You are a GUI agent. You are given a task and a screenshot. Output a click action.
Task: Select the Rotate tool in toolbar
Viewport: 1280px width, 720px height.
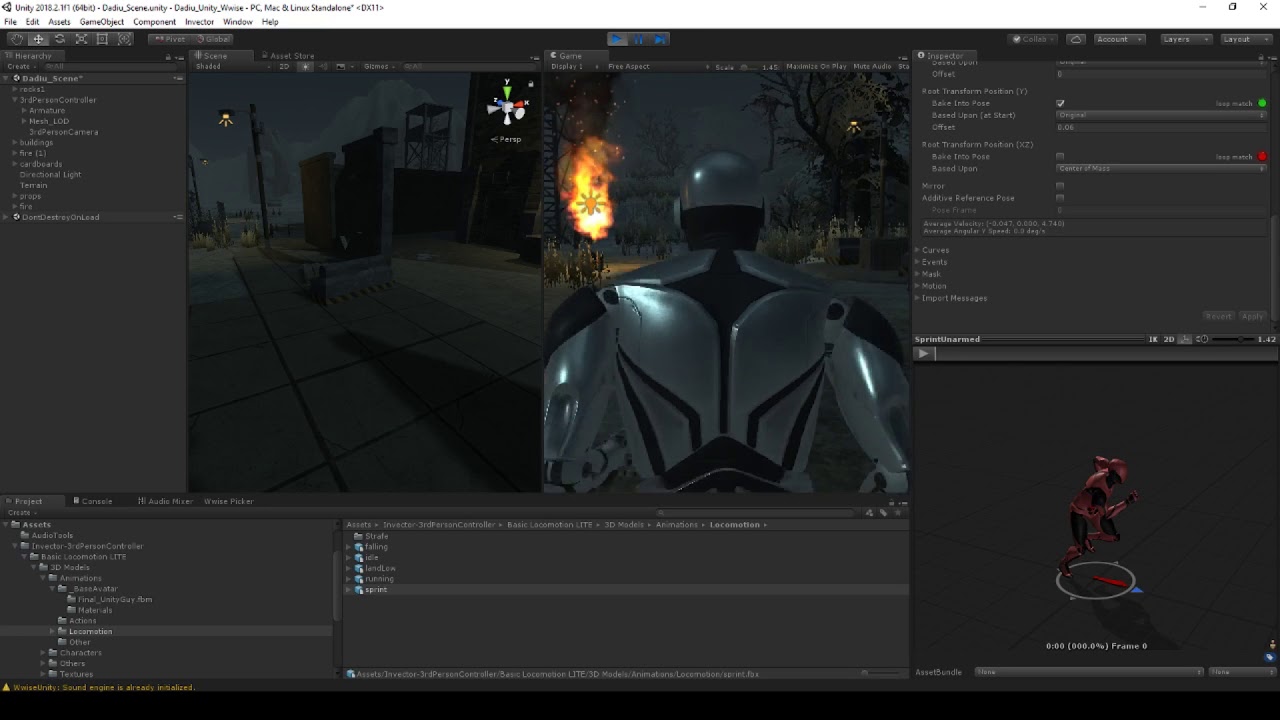click(60, 39)
